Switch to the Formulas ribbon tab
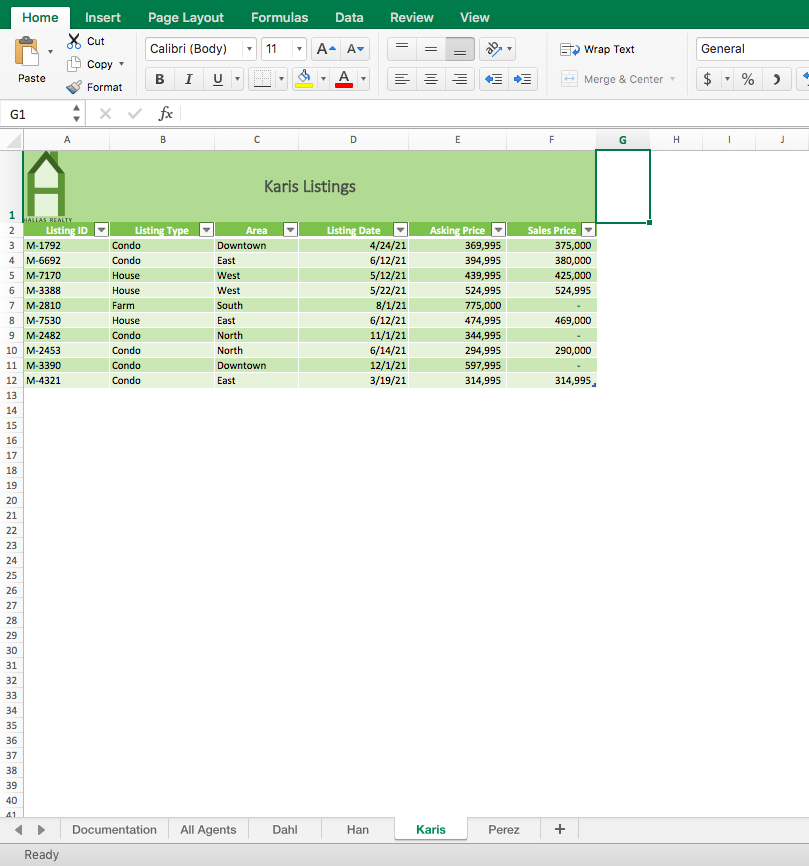The height and width of the screenshot is (866, 809). tap(279, 16)
